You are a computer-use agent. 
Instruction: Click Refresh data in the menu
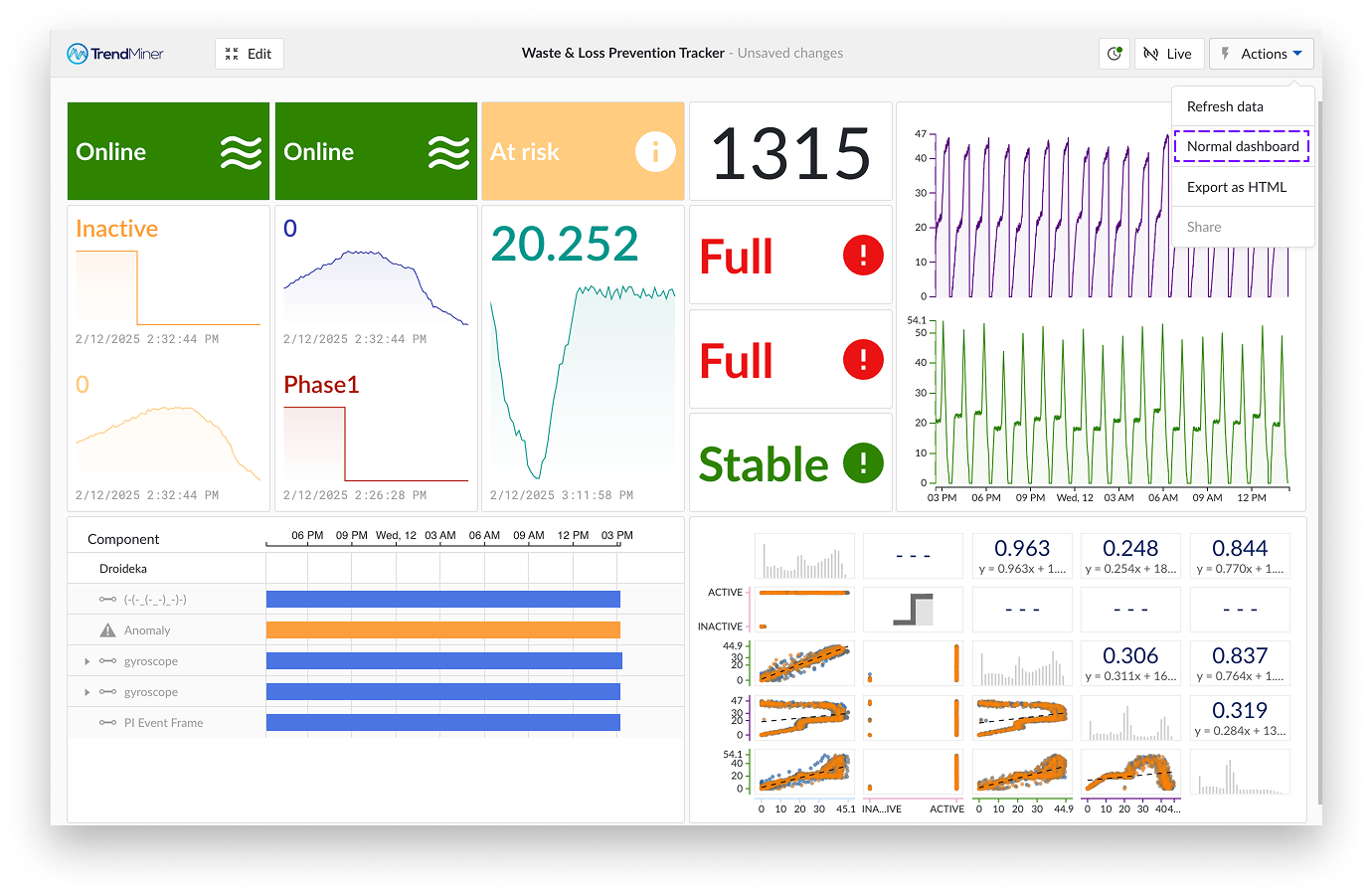coord(1224,105)
